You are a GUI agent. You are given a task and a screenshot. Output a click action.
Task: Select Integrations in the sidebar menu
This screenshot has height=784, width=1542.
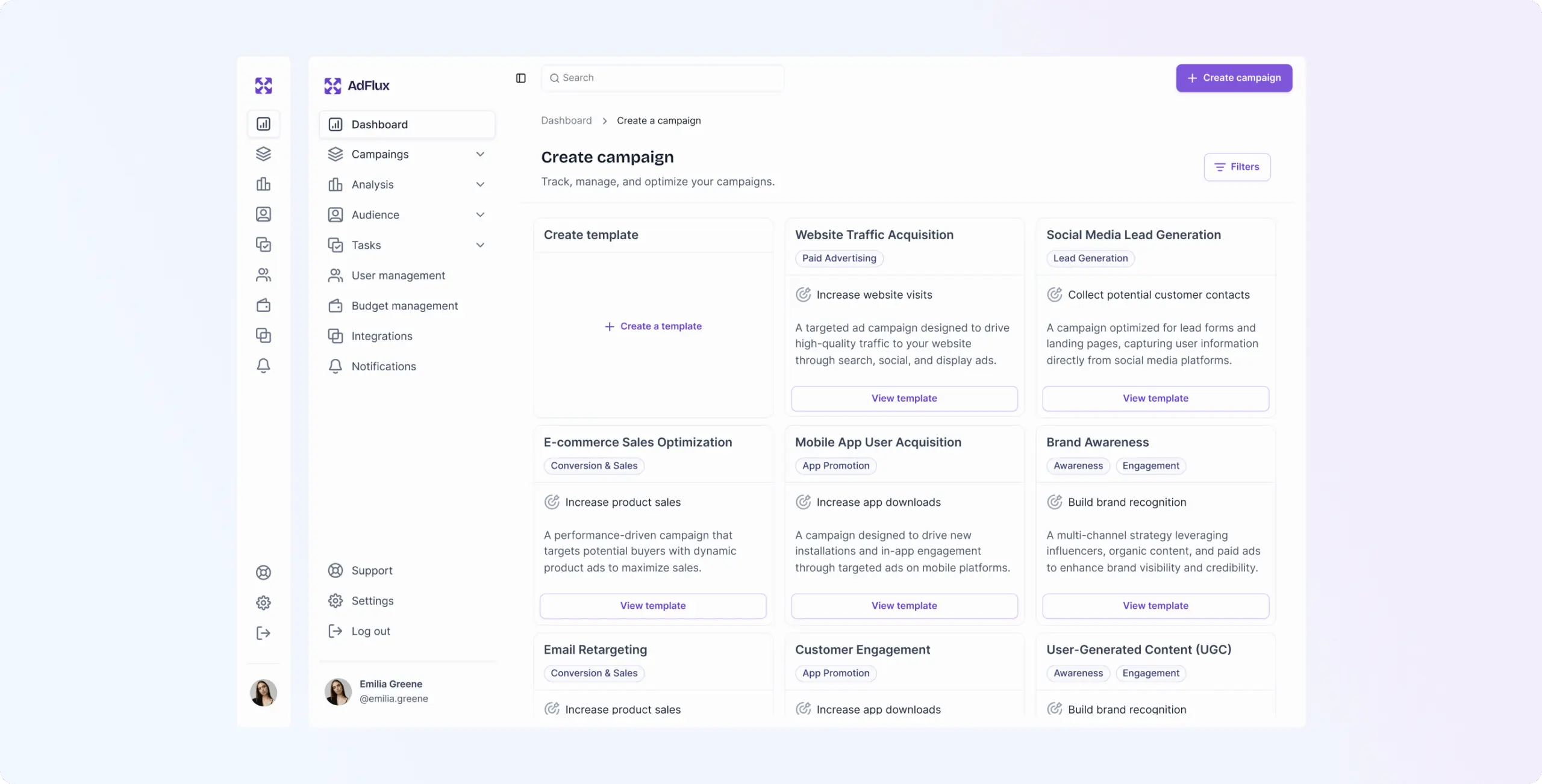[382, 336]
